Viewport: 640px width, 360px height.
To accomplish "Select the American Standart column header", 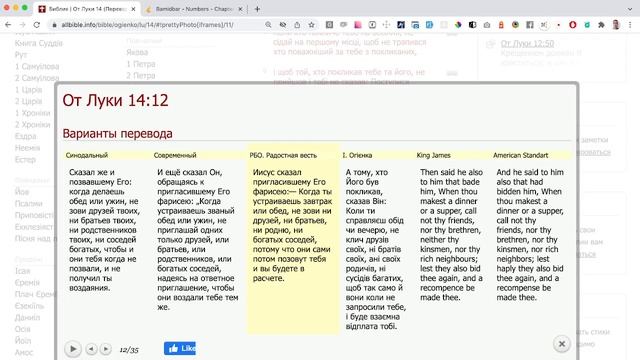I will 520,155.
